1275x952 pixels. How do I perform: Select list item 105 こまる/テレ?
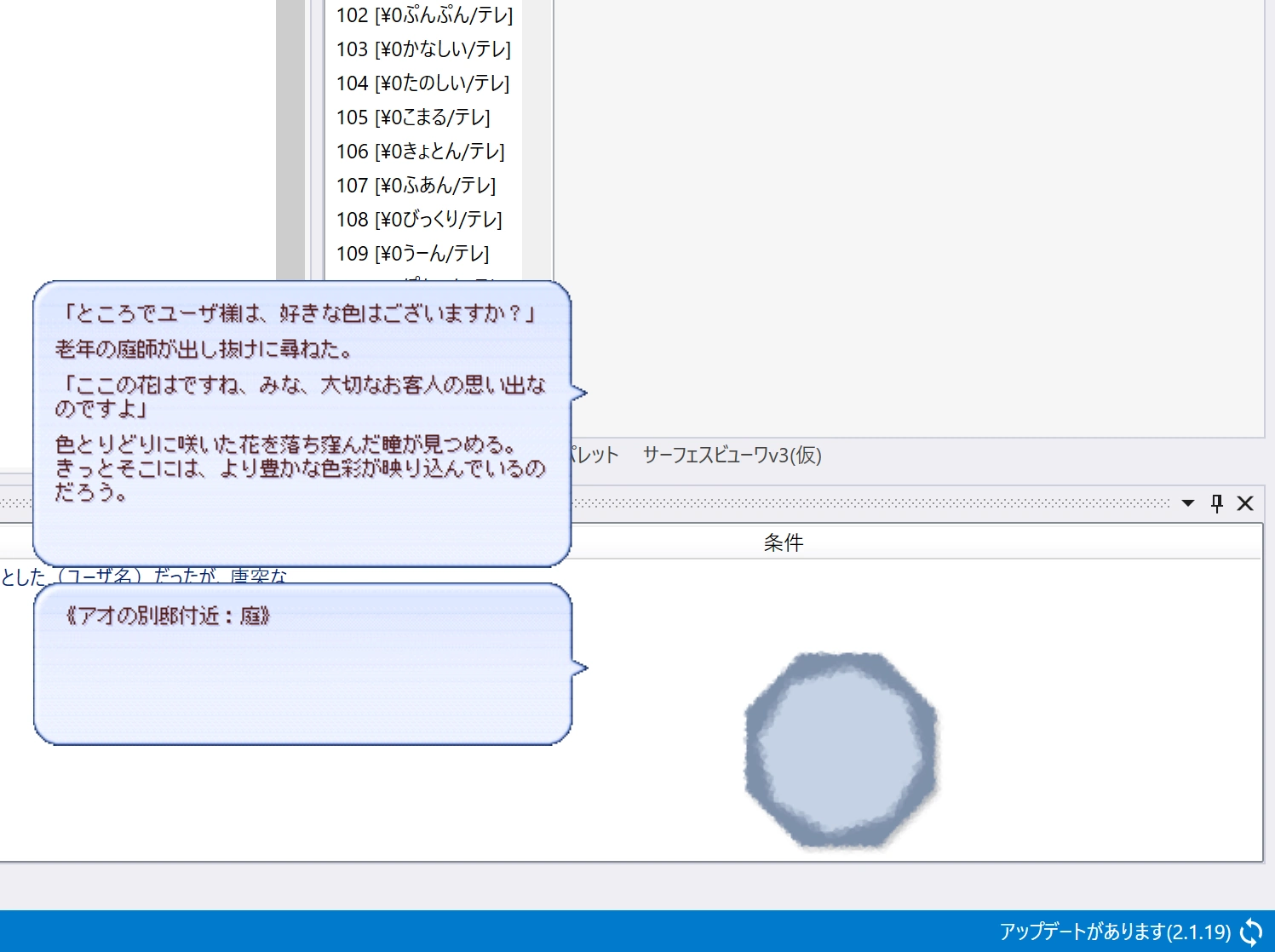tap(413, 118)
